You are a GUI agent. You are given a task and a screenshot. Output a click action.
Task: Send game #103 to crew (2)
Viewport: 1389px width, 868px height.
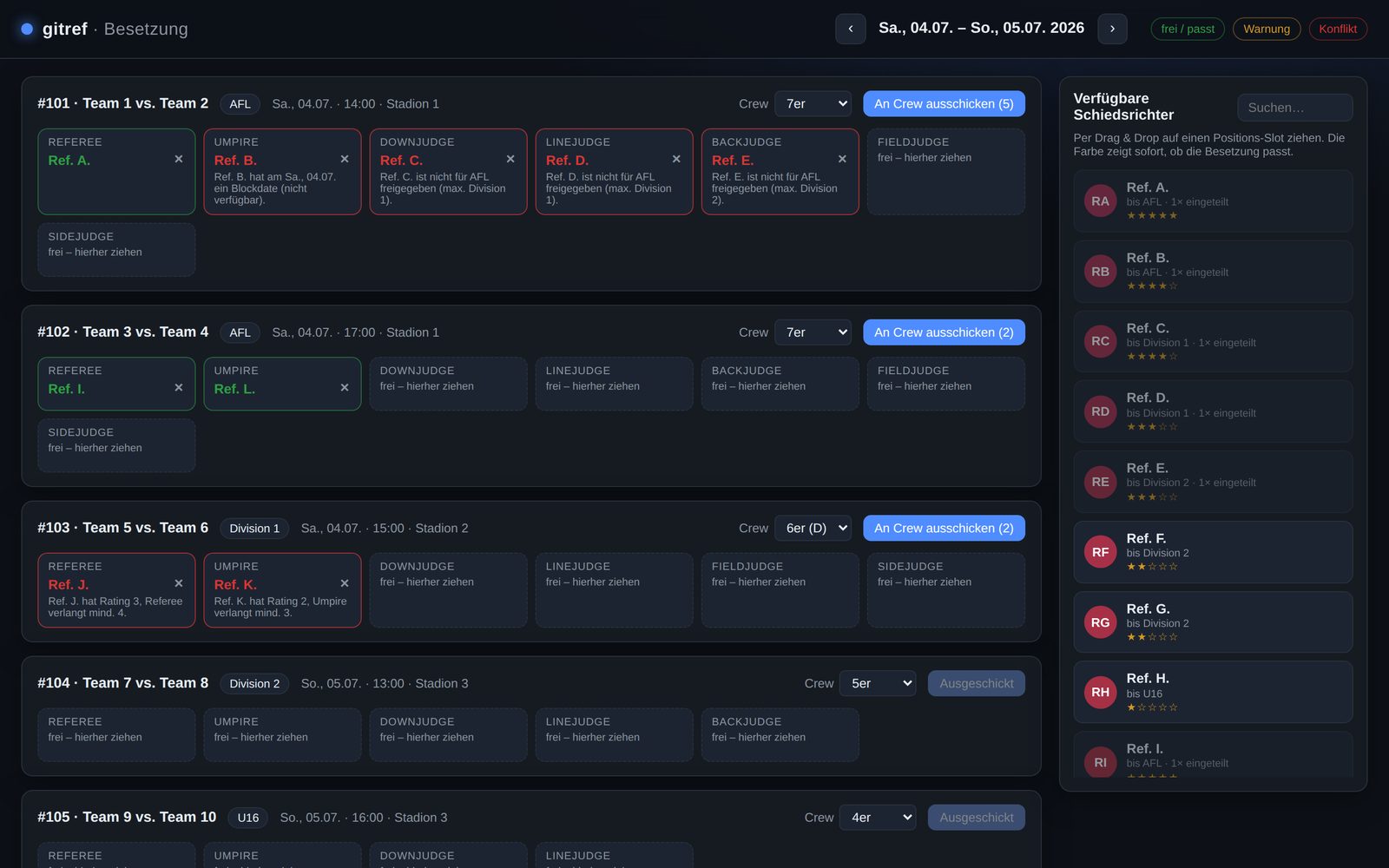pos(944,528)
